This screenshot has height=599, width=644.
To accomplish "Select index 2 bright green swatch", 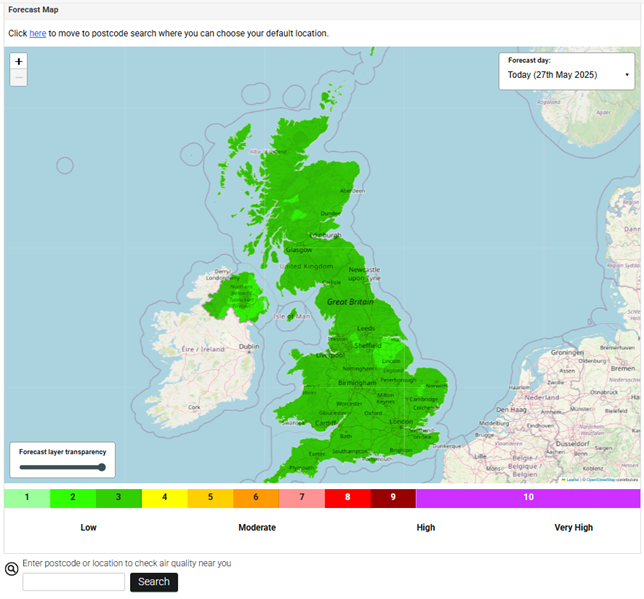I will click(x=73, y=498).
